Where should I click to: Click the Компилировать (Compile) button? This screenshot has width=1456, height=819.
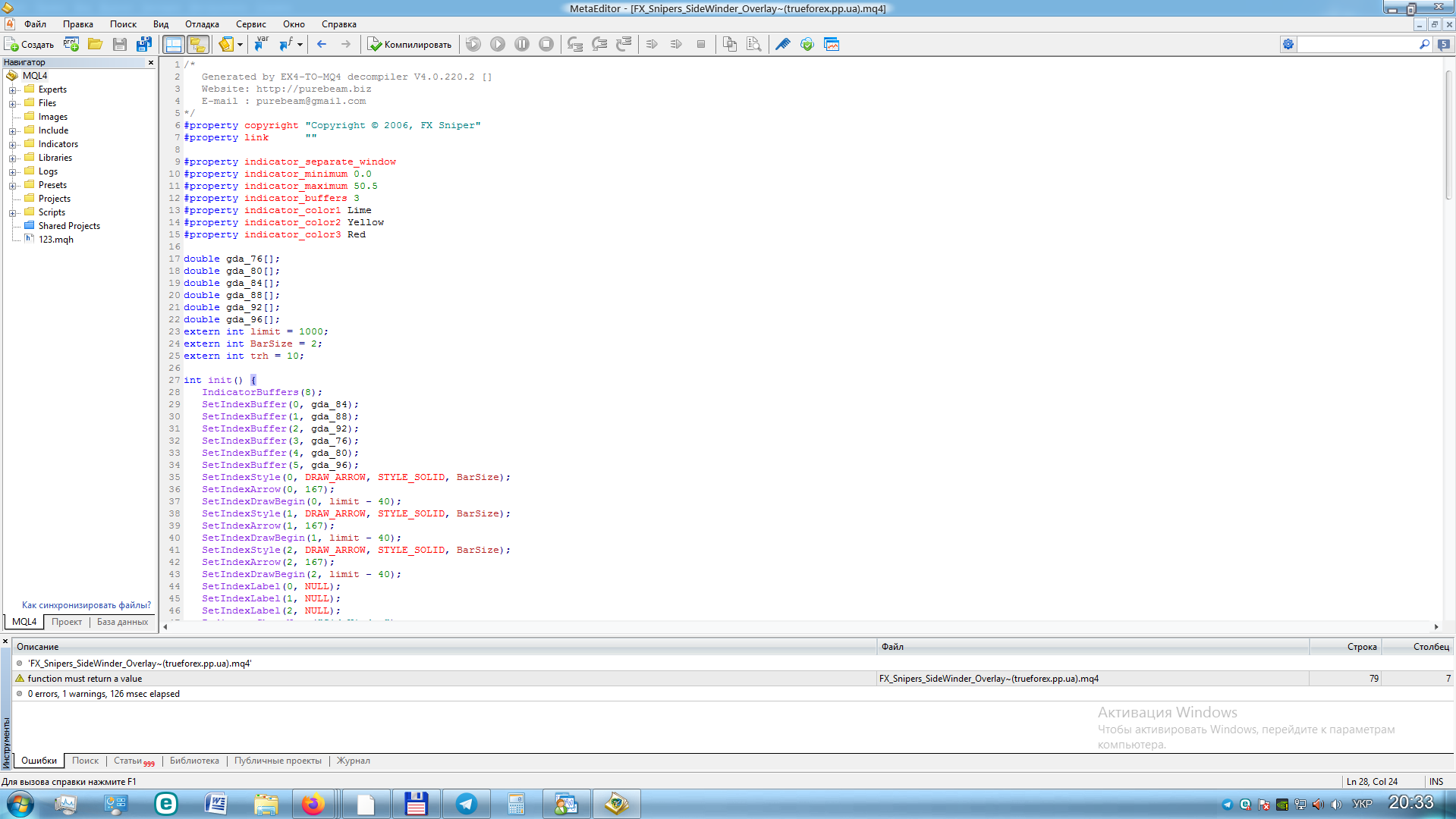point(410,45)
